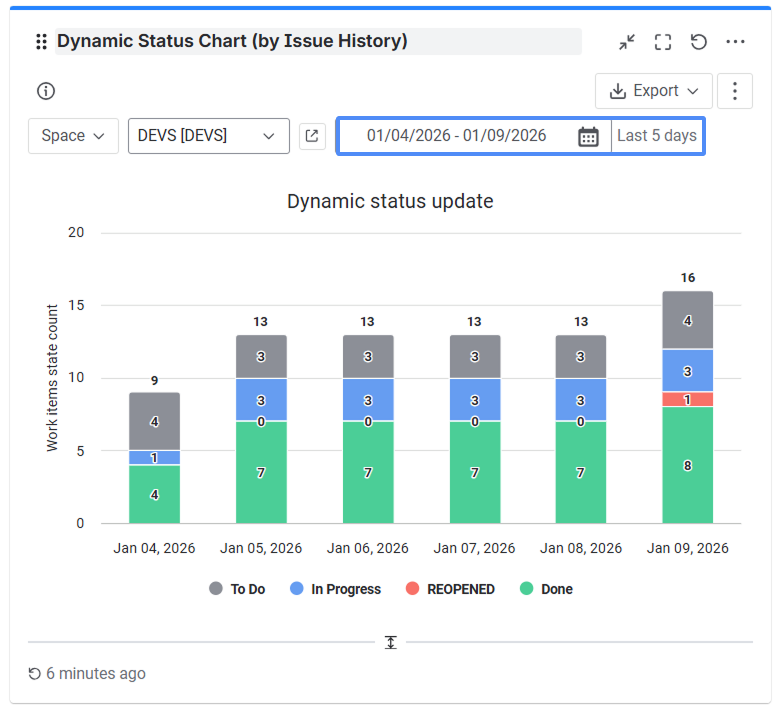This screenshot has height=712, width=778.
Task: Open the calendar date picker icon
Action: pyautogui.click(x=588, y=136)
